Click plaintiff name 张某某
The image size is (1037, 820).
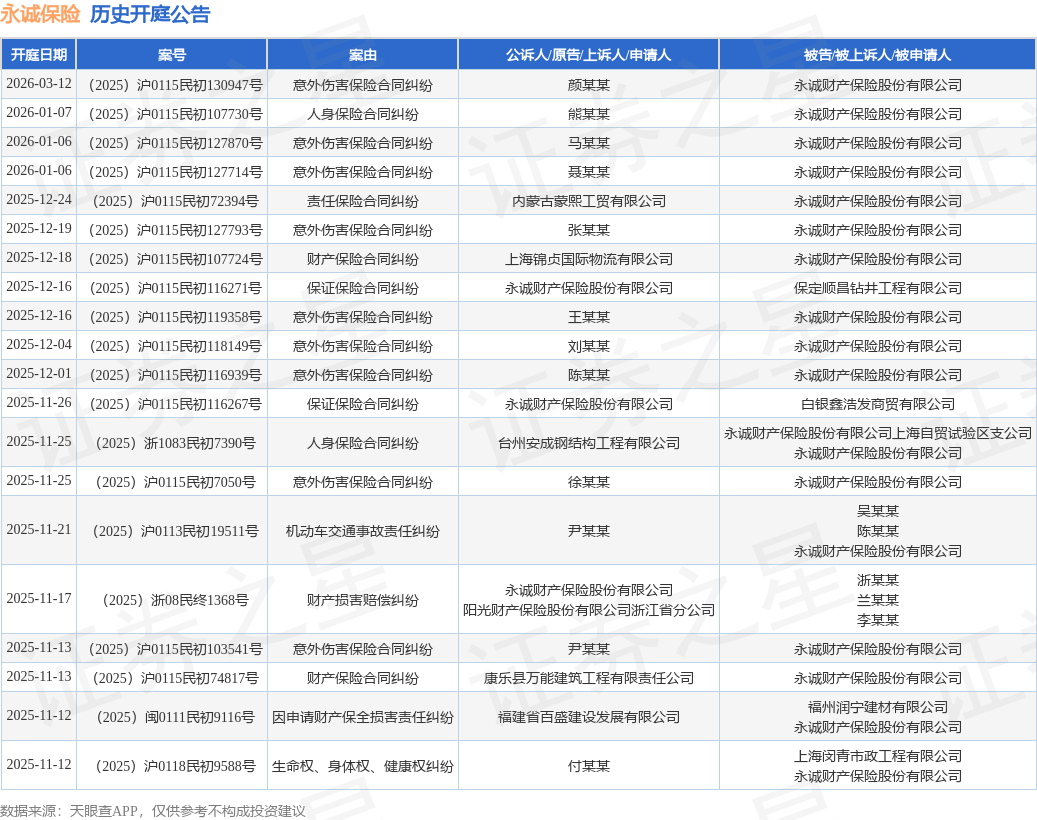point(589,231)
